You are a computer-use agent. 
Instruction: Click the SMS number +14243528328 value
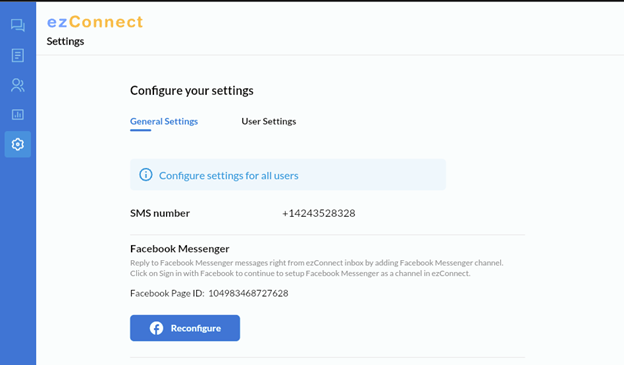click(319, 213)
